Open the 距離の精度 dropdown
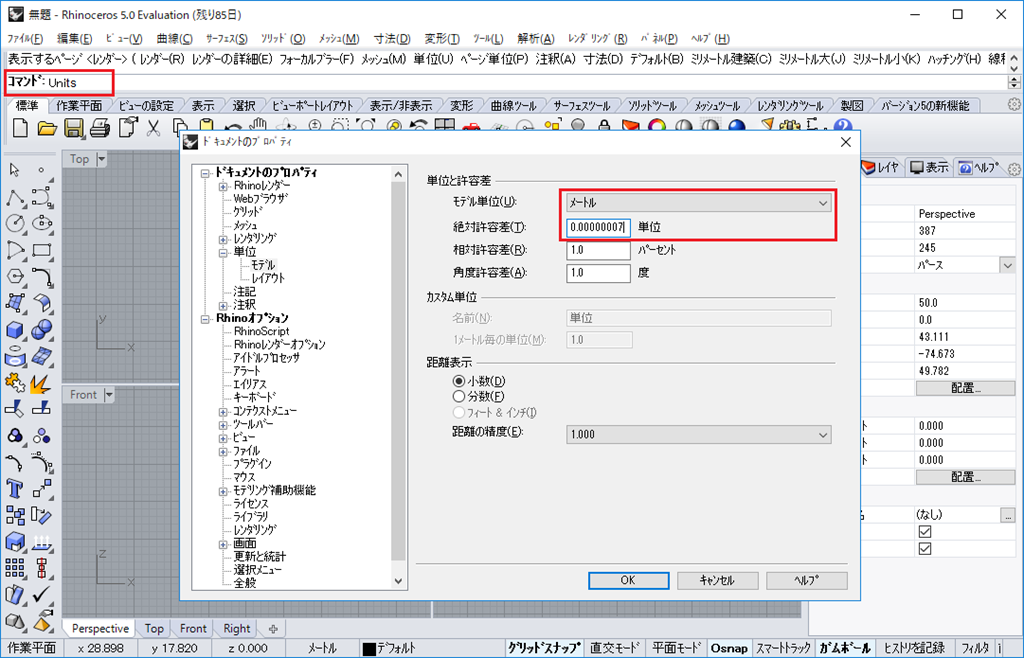1024x658 pixels. (698, 434)
